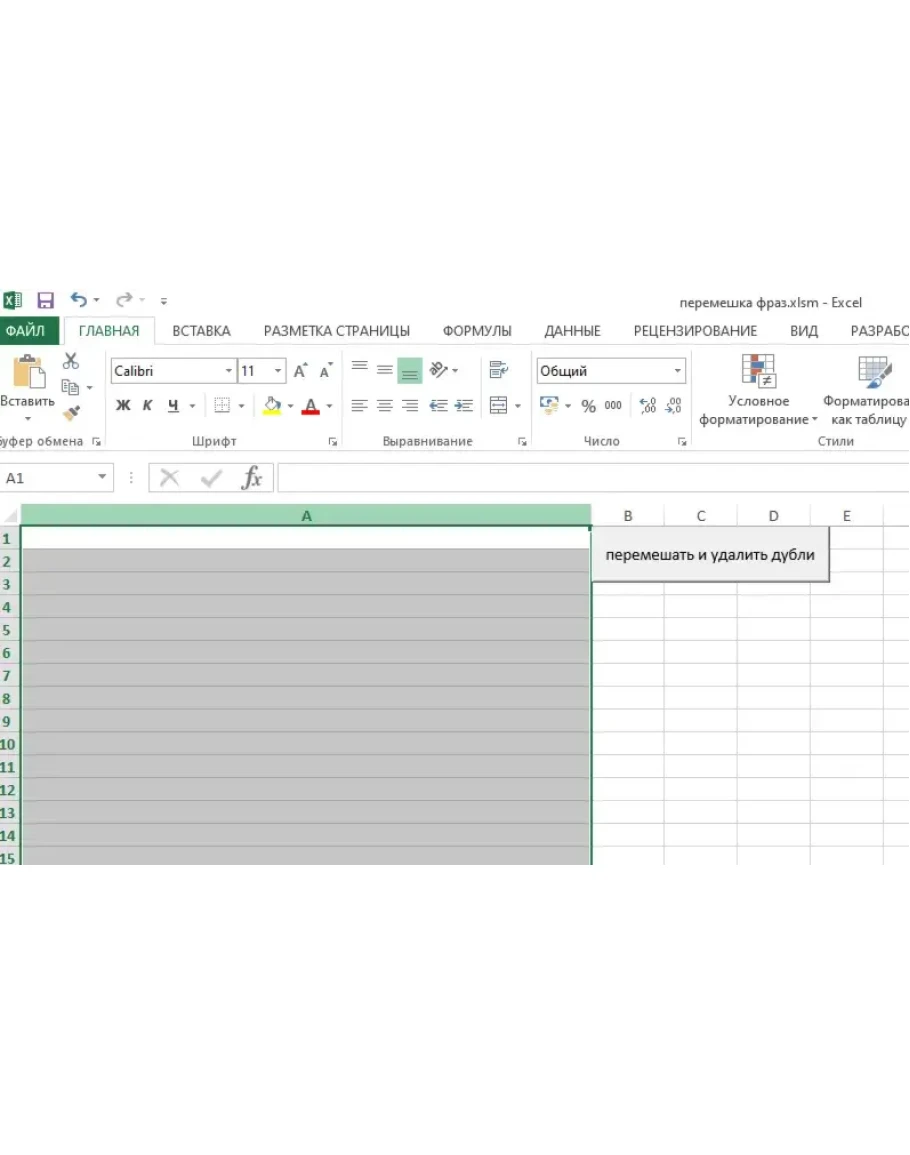
Task: Increase font size with the larger A
Action: pyautogui.click(x=300, y=371)
